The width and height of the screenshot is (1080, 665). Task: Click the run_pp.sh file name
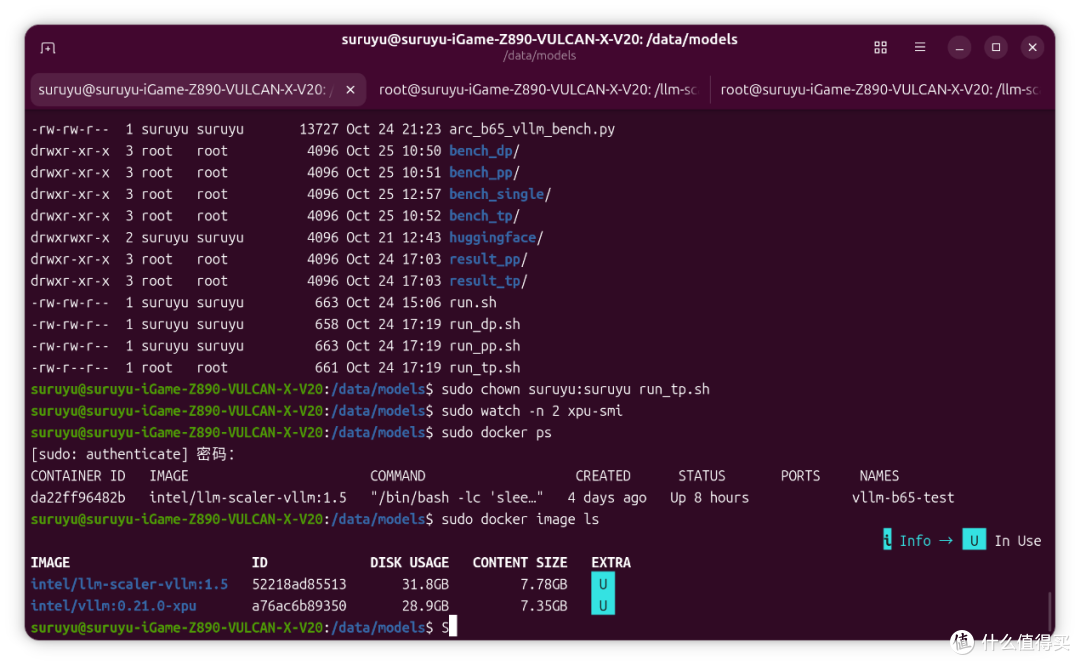[x=484, y=346]
